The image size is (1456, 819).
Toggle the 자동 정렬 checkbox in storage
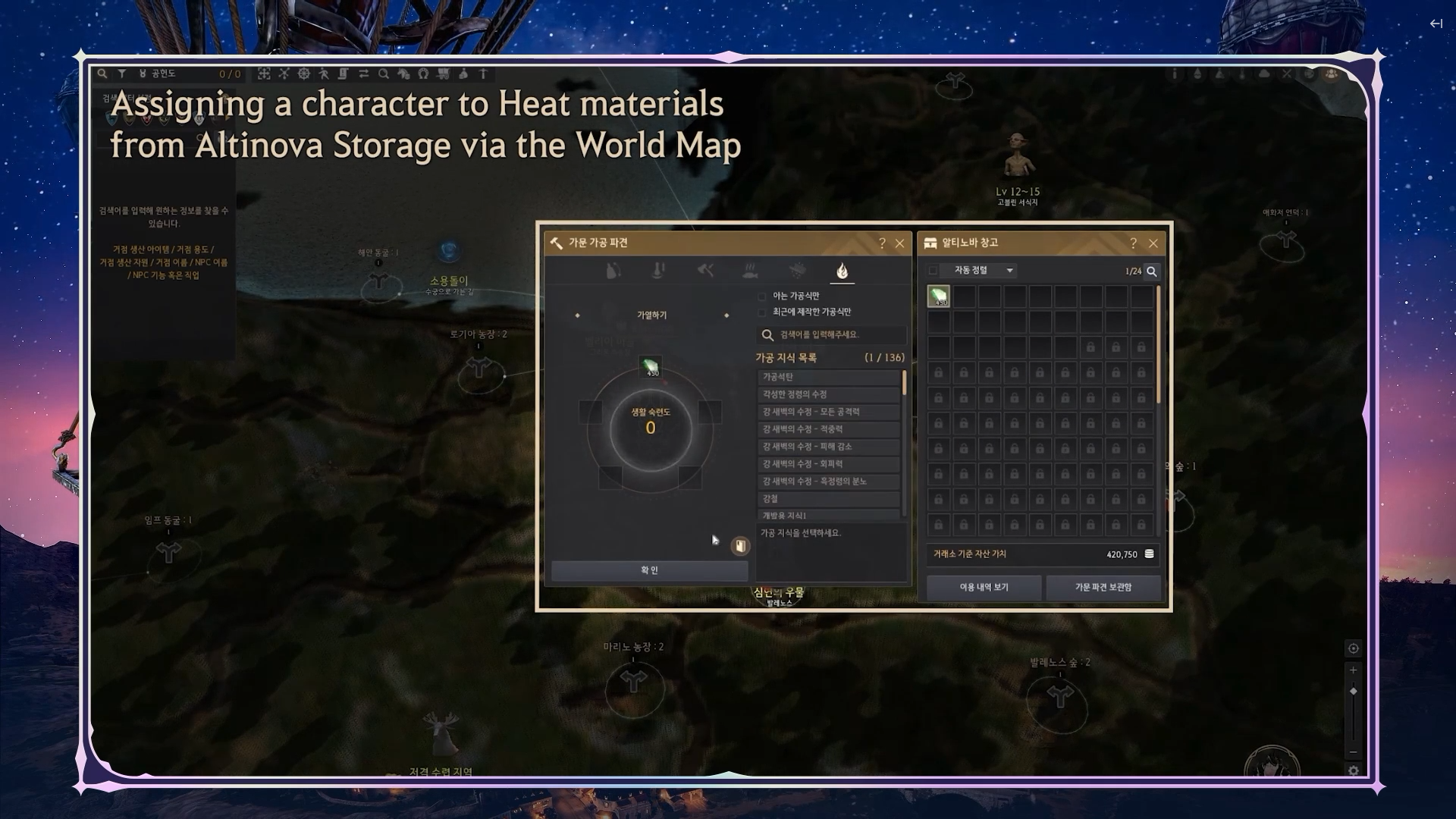point(934,270)
